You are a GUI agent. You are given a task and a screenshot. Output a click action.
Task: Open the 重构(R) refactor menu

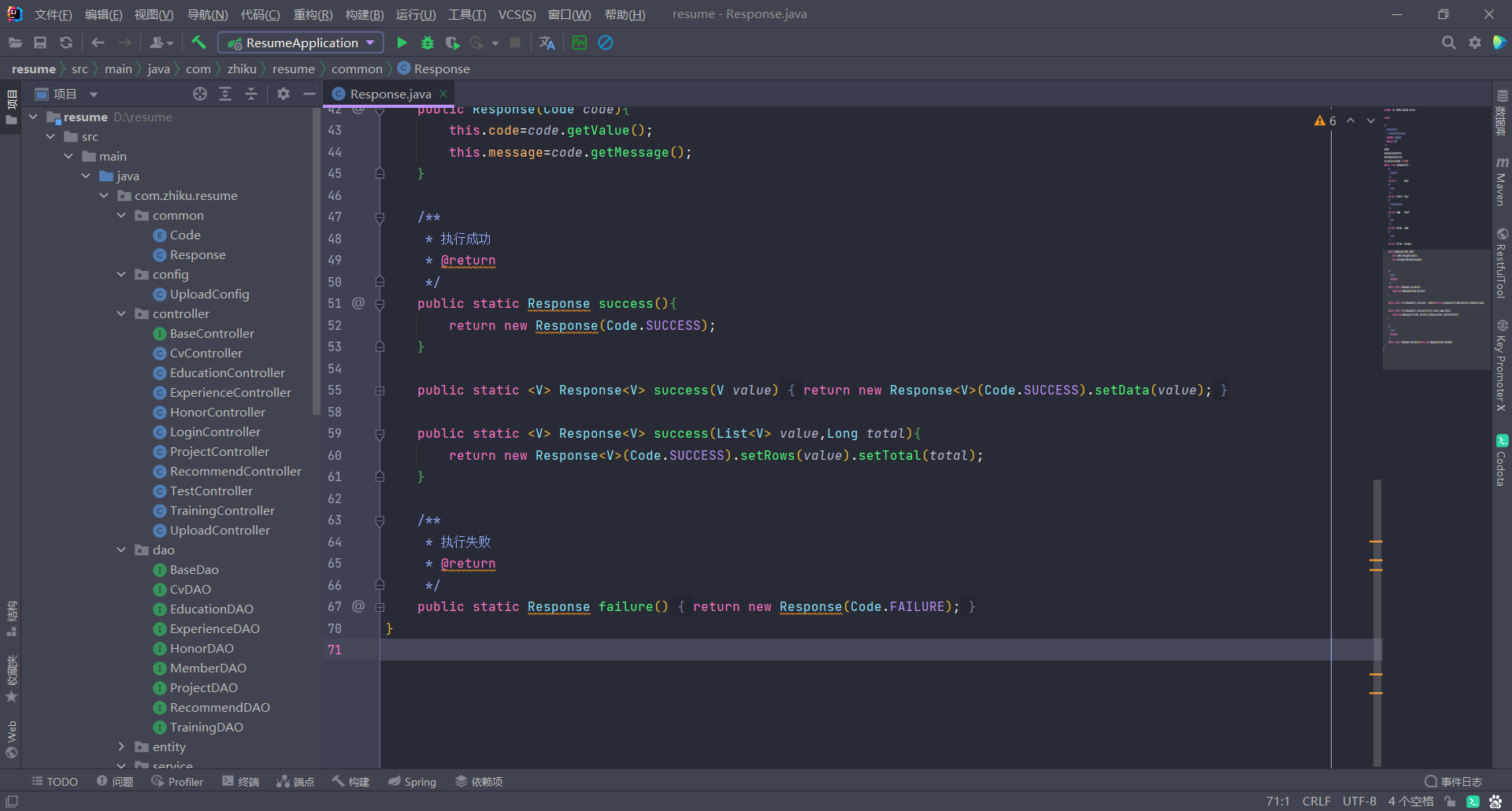(313, 14)
